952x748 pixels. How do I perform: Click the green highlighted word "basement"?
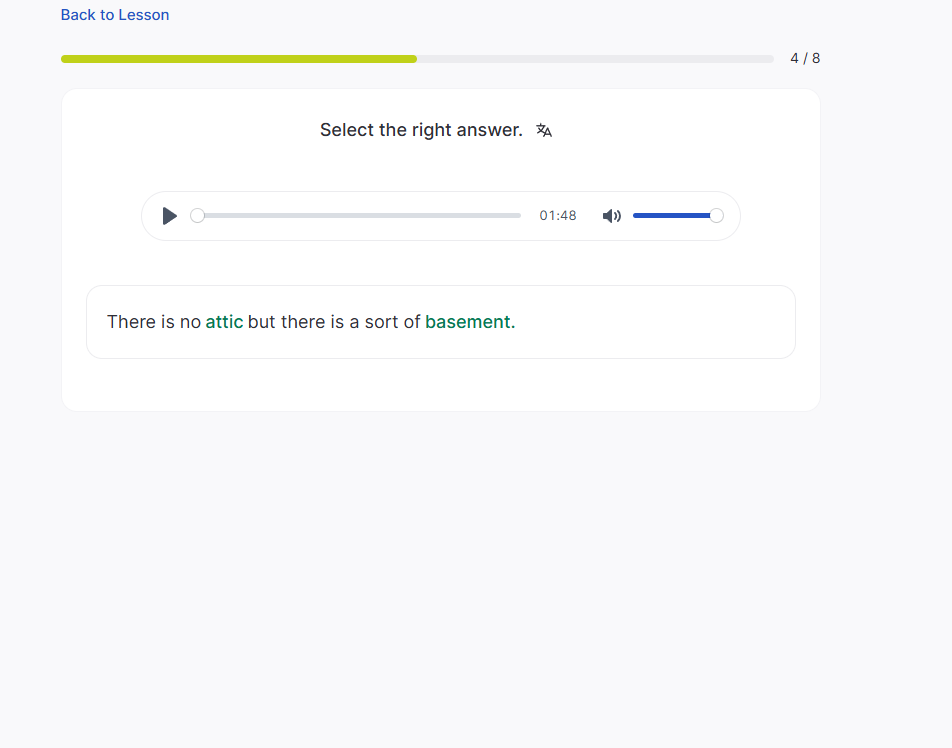tap(468, 322)
